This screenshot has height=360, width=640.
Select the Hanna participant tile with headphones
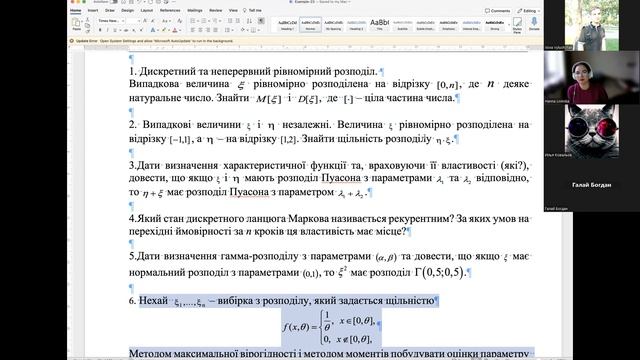pyautogui.click(x=591, y=78)
